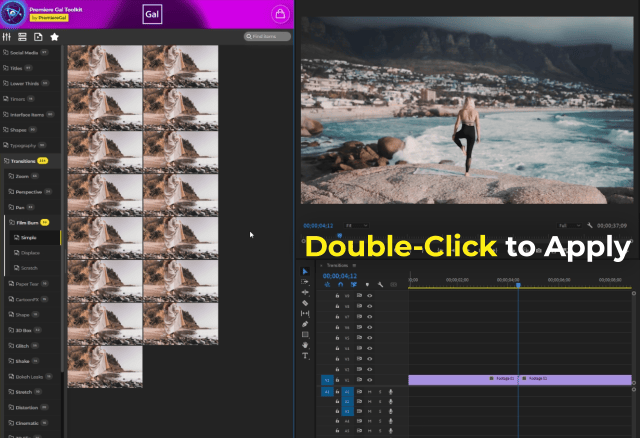
Task: Expand the Titles category
Action: pos(30,68)
